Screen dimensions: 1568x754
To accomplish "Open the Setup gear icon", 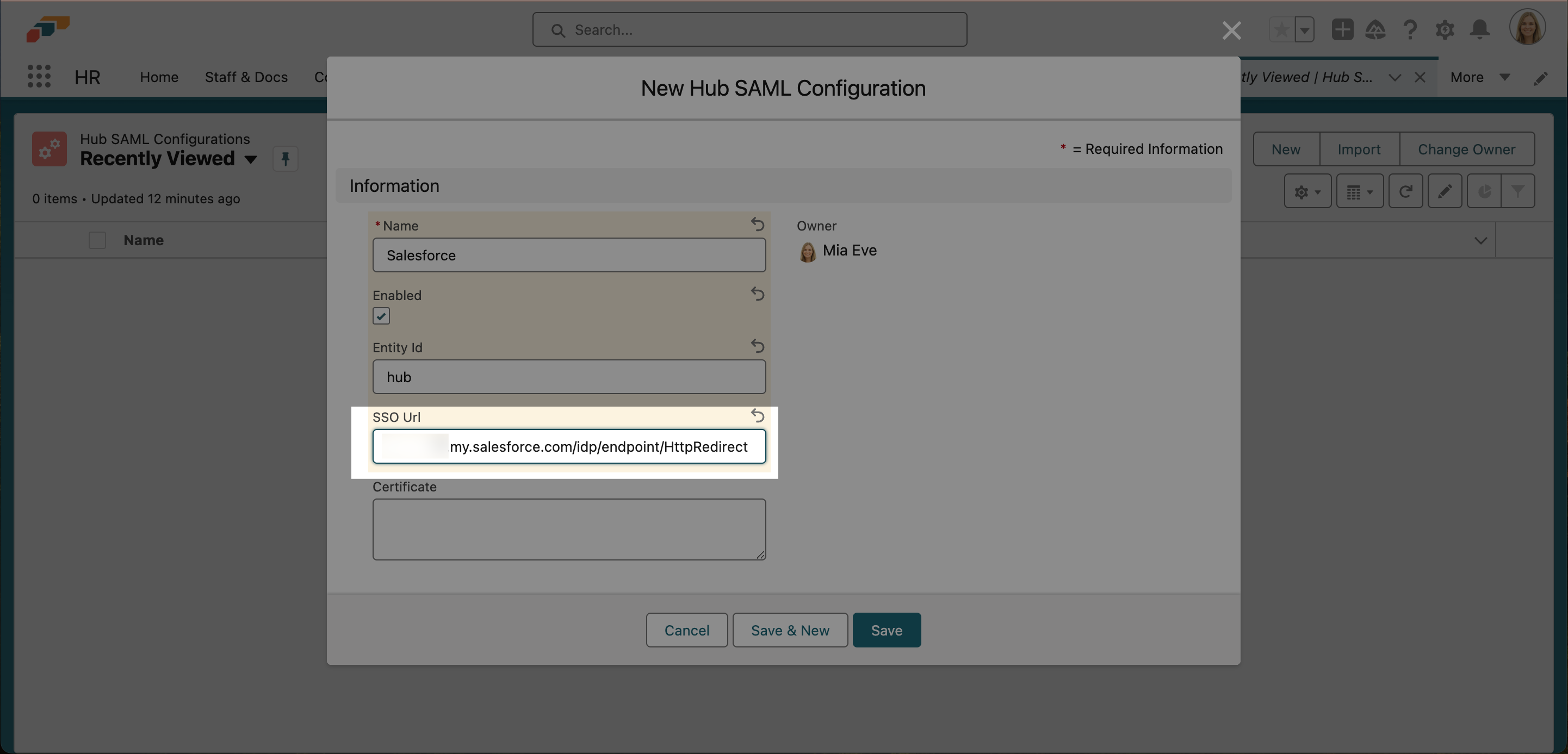I will [1445, 29].
